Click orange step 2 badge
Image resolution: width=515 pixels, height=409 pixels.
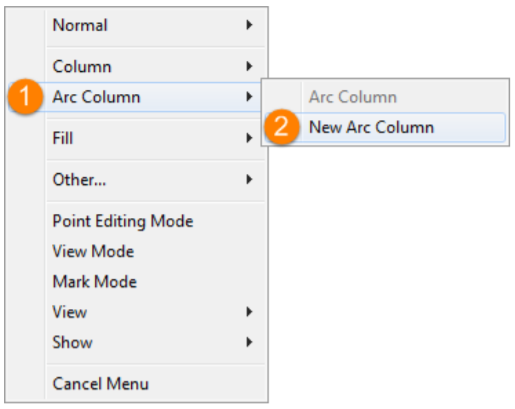click(x=282, y=127)
